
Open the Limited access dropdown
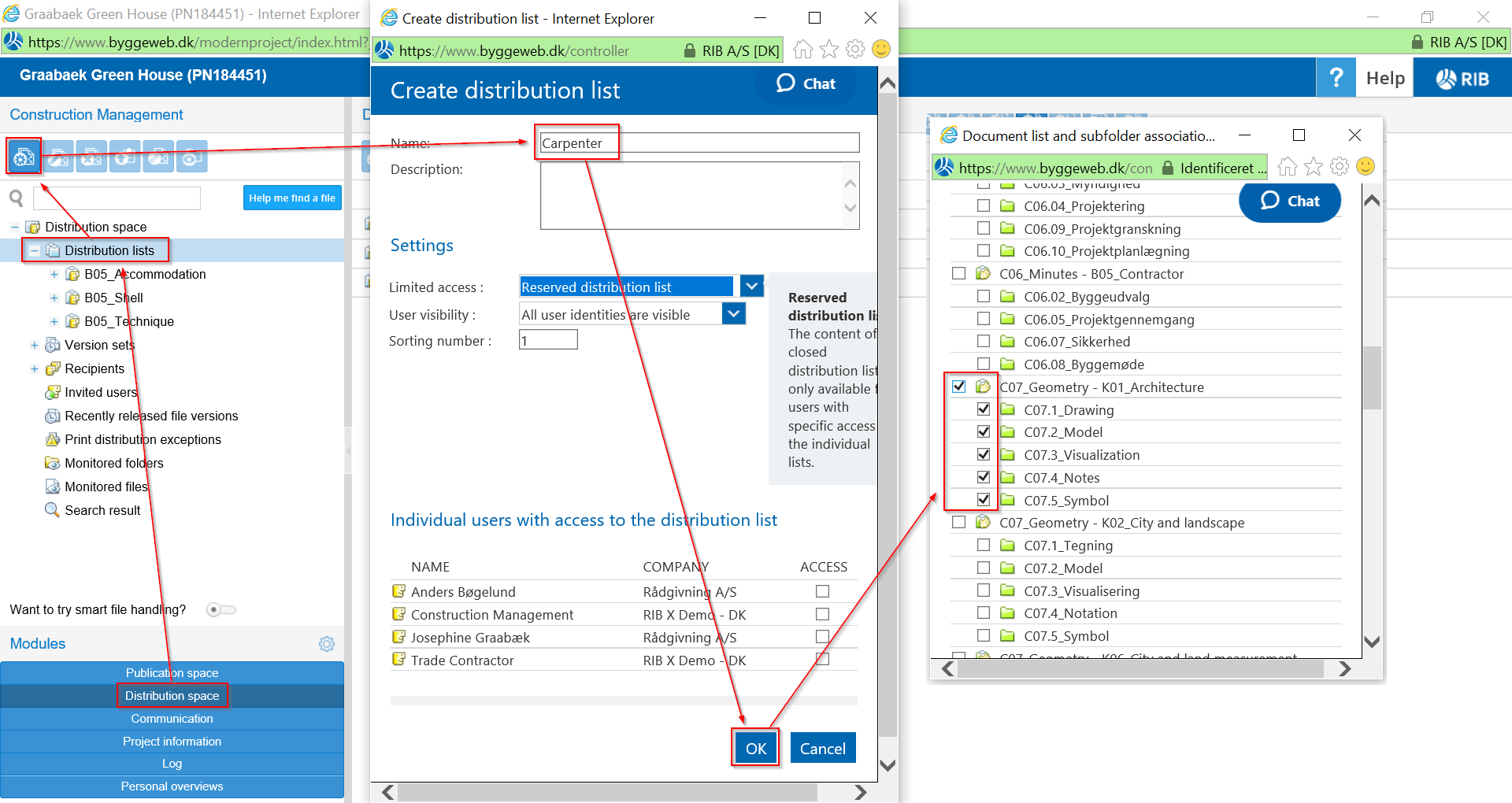click(x=752, y=287)
